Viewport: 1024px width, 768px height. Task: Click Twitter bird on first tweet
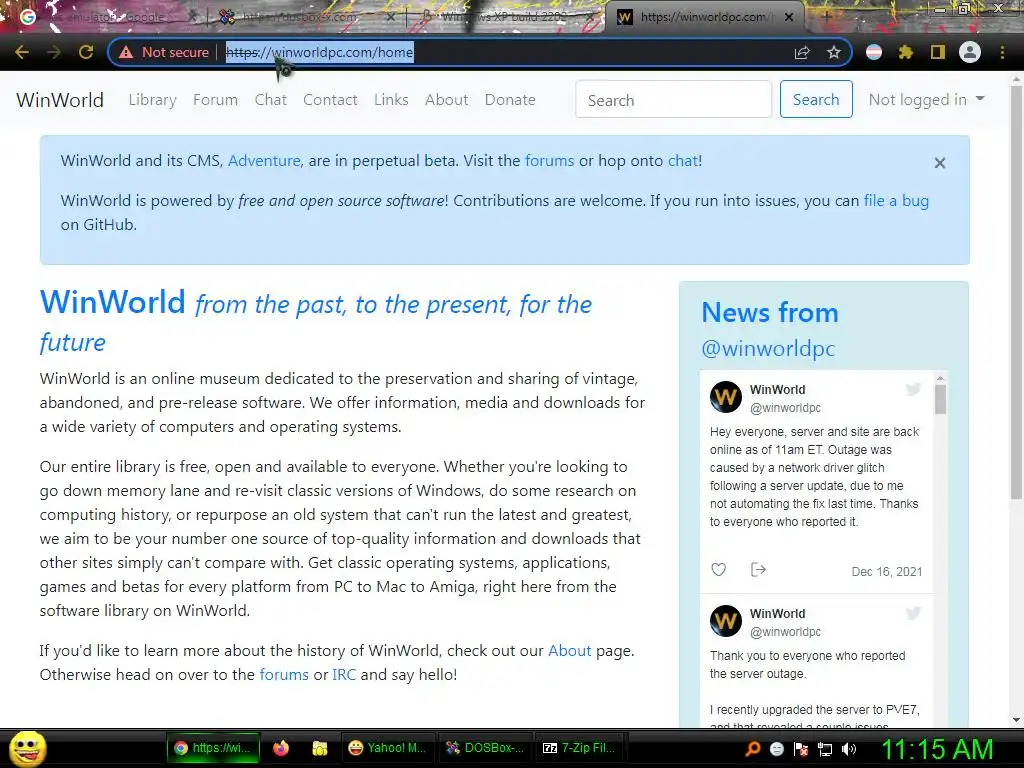pyautogui.click(x=913, y=390)
